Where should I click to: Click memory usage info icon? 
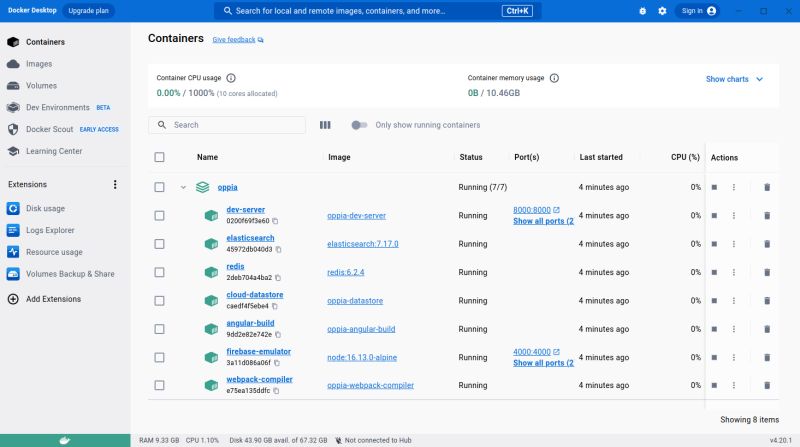pyautogui.click(x=554, y=78)
